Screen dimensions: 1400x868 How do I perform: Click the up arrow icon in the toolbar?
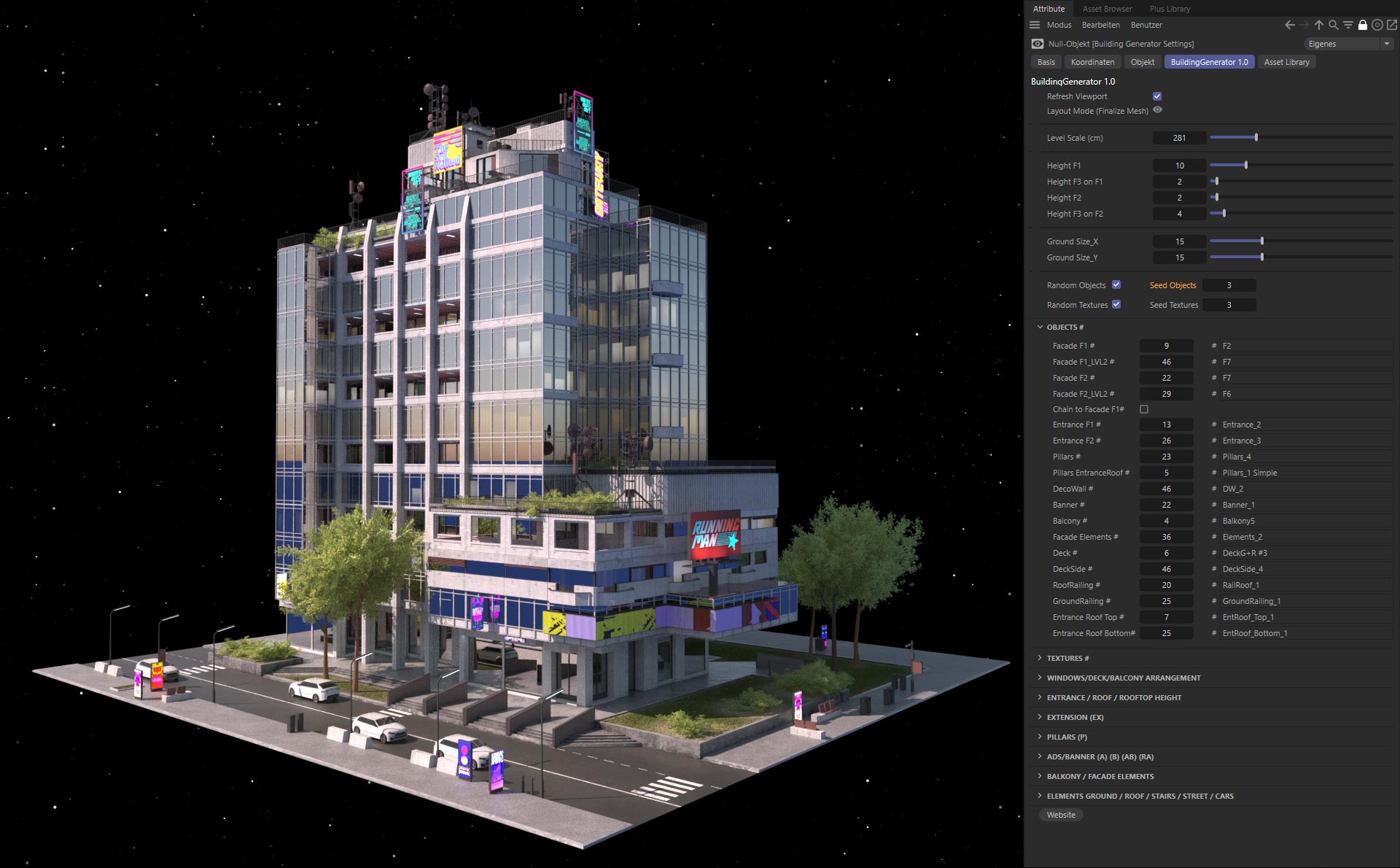click(x=1318, y=25)
